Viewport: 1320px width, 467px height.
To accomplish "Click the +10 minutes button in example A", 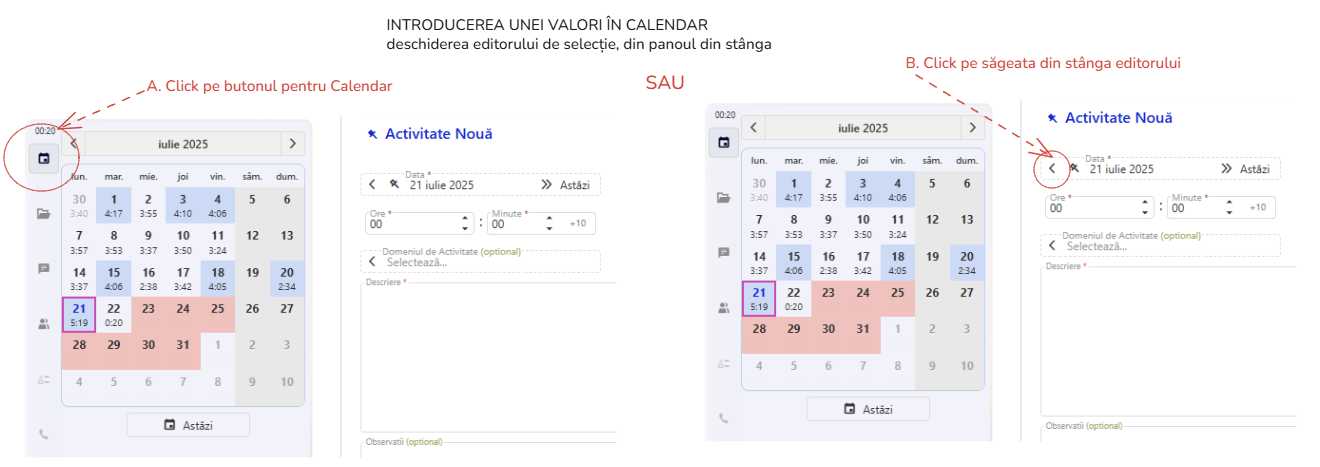I will point(578,223).
